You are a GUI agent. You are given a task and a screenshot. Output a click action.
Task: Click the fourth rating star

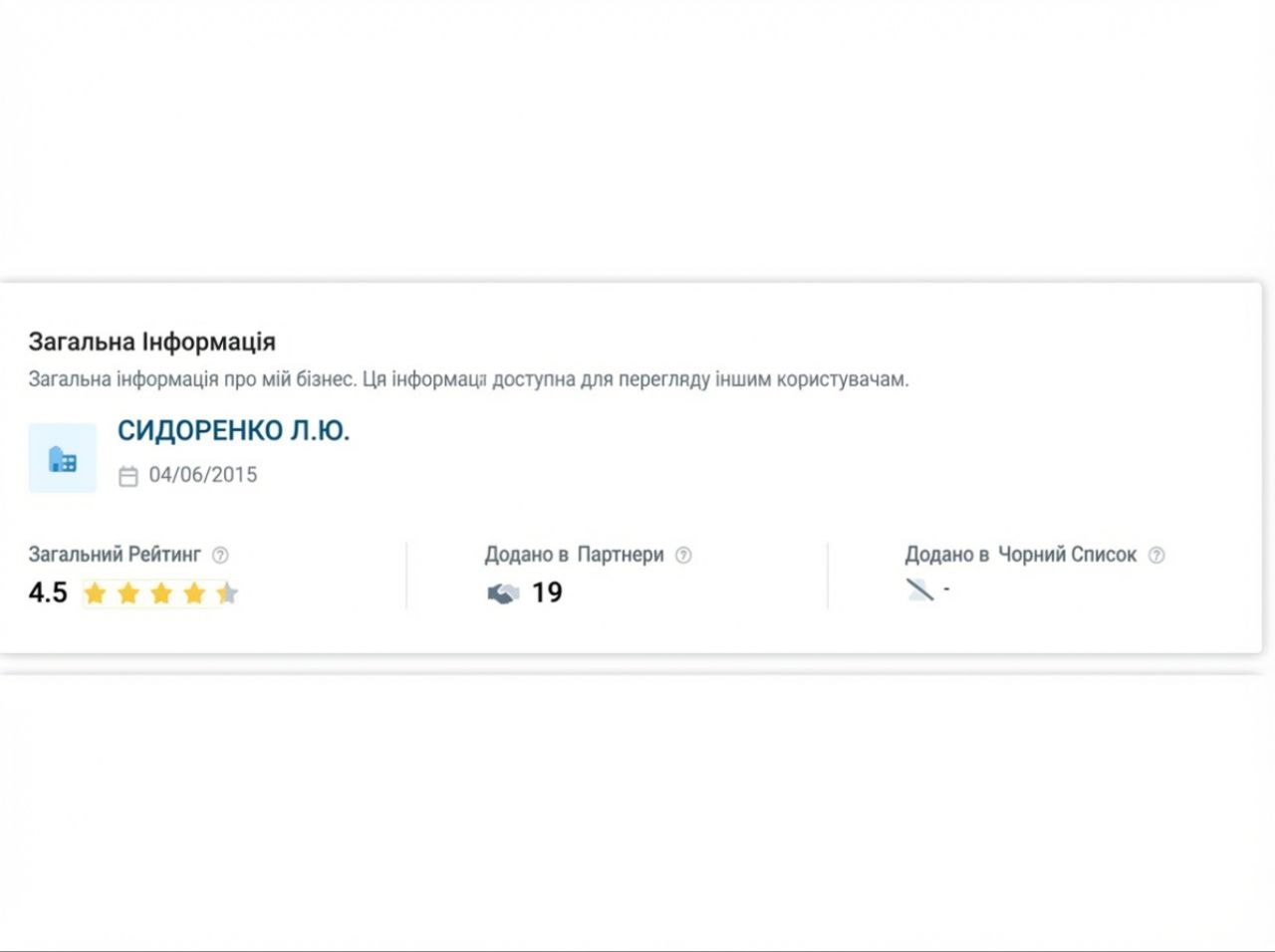pos(194,595)
